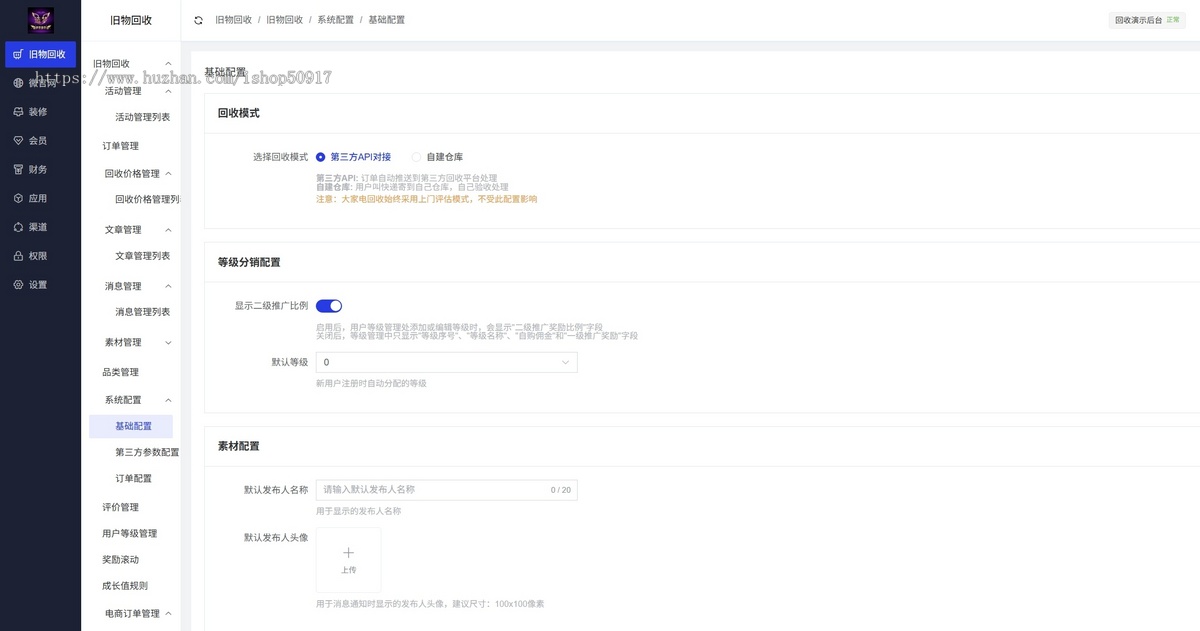Image resolution: width=1200 pixels, height=631 pixels.
Task: Open the 会员 icon in sidebar
Action: click(x=18, y=141)
